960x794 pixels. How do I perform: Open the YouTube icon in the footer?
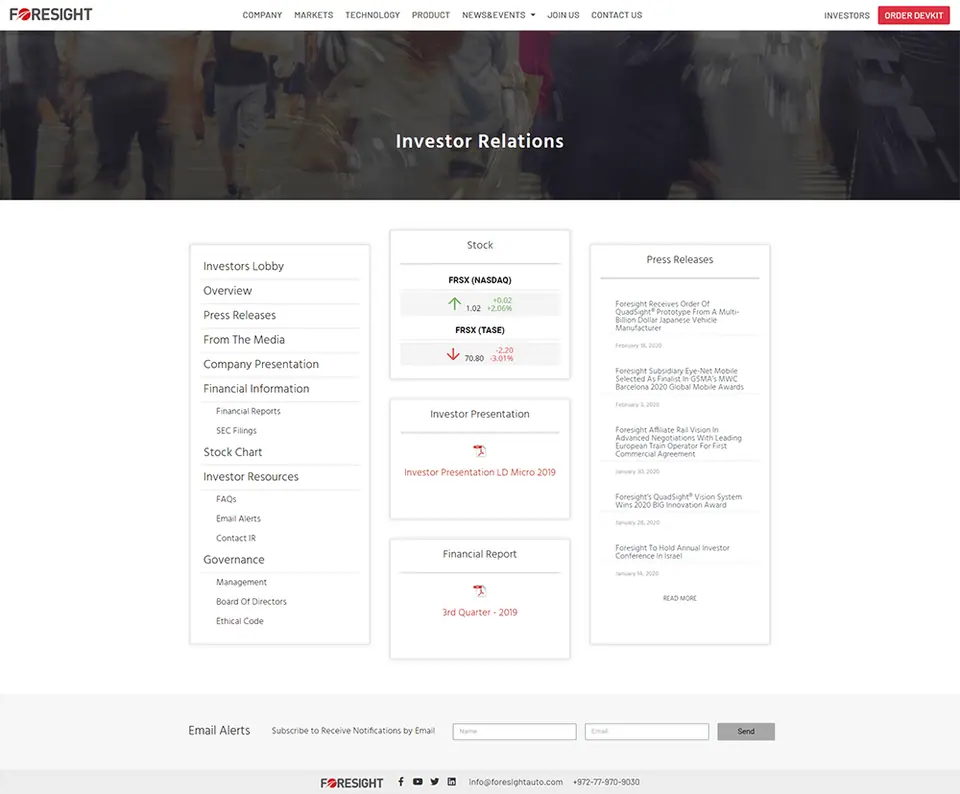click(x=418, y=782)
